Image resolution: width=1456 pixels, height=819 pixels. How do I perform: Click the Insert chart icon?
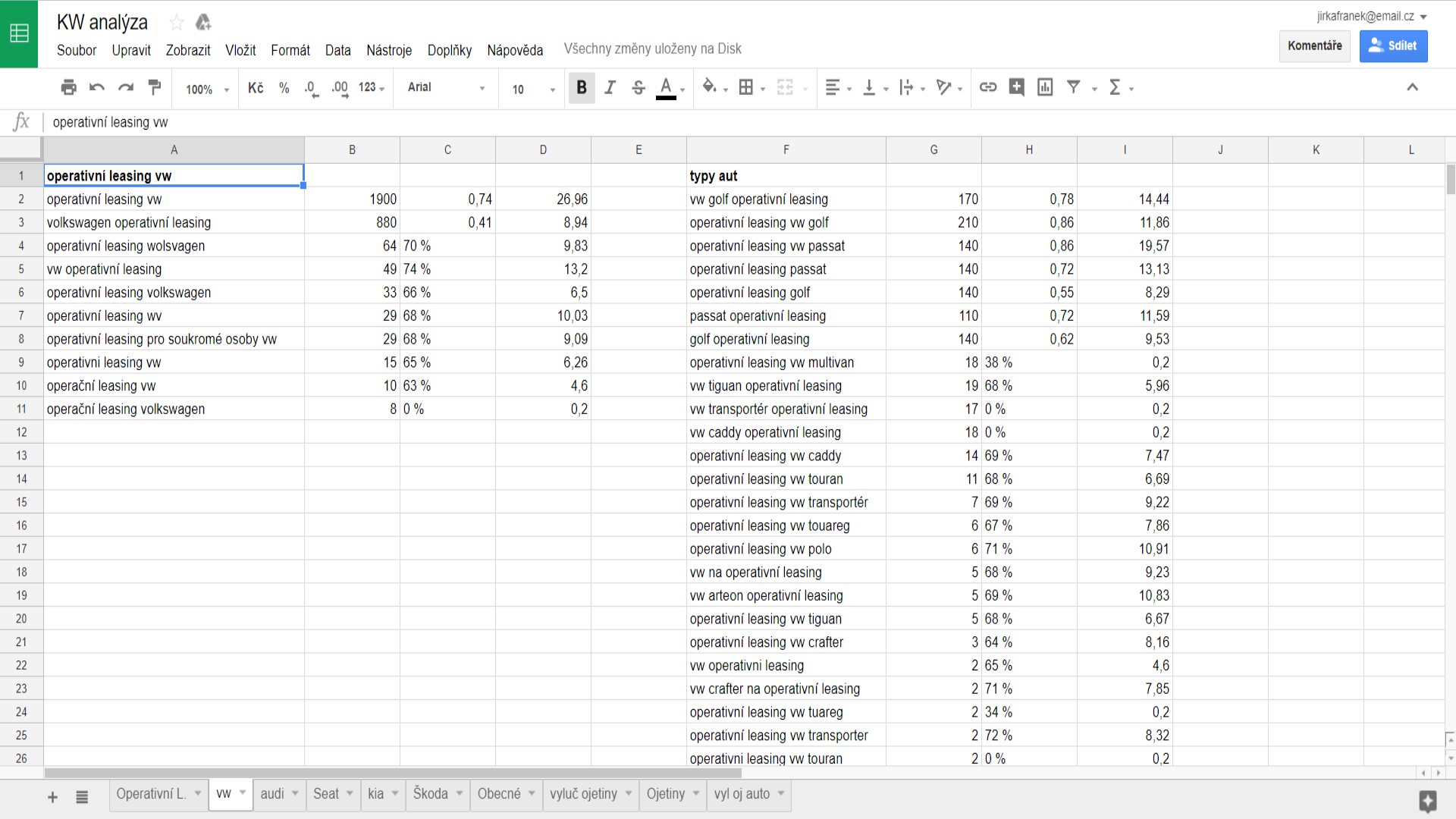(1045, 87)
